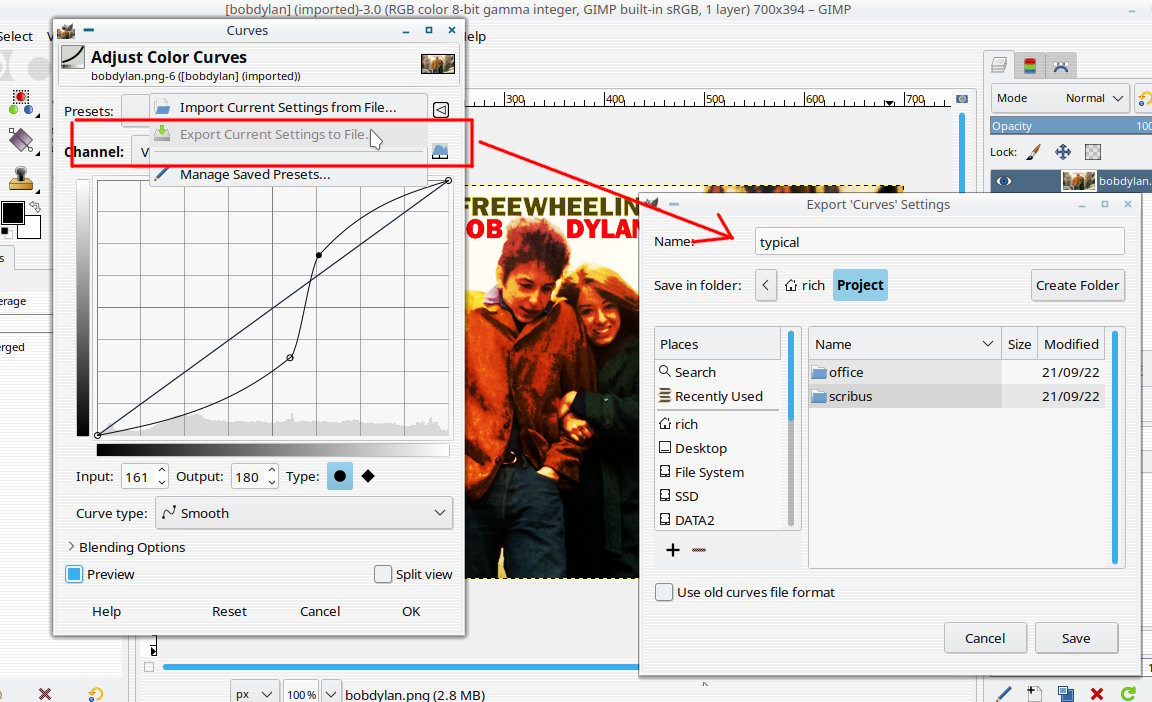Select the Clone stamp tool
The image size is (1152, 702).
21,177
